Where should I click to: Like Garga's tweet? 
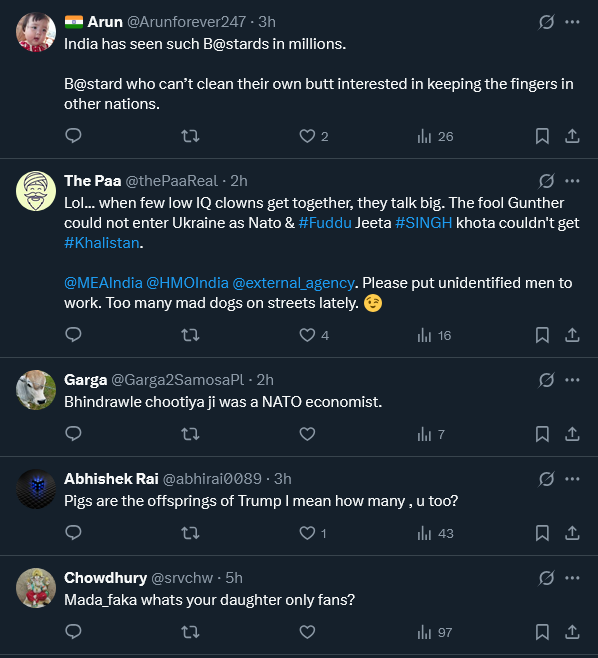coord(307,434)
